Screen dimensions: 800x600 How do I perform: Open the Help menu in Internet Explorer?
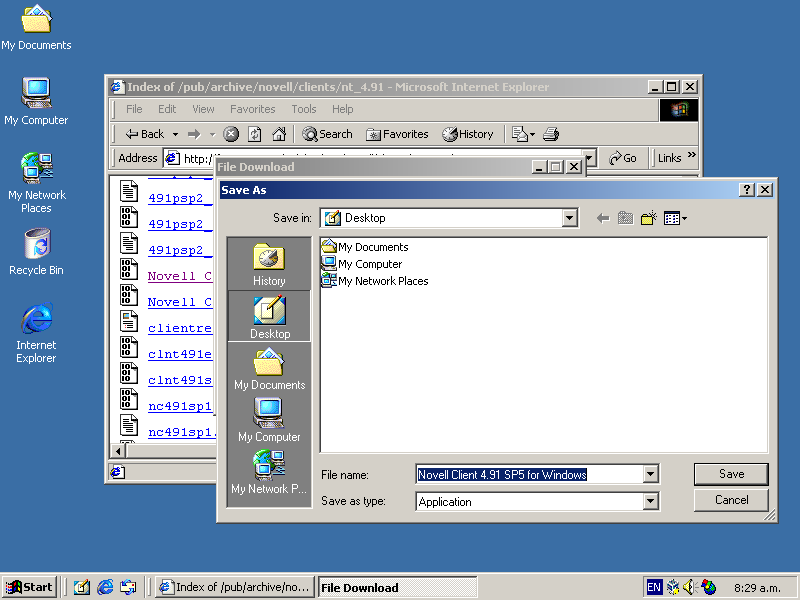point(342,109)
